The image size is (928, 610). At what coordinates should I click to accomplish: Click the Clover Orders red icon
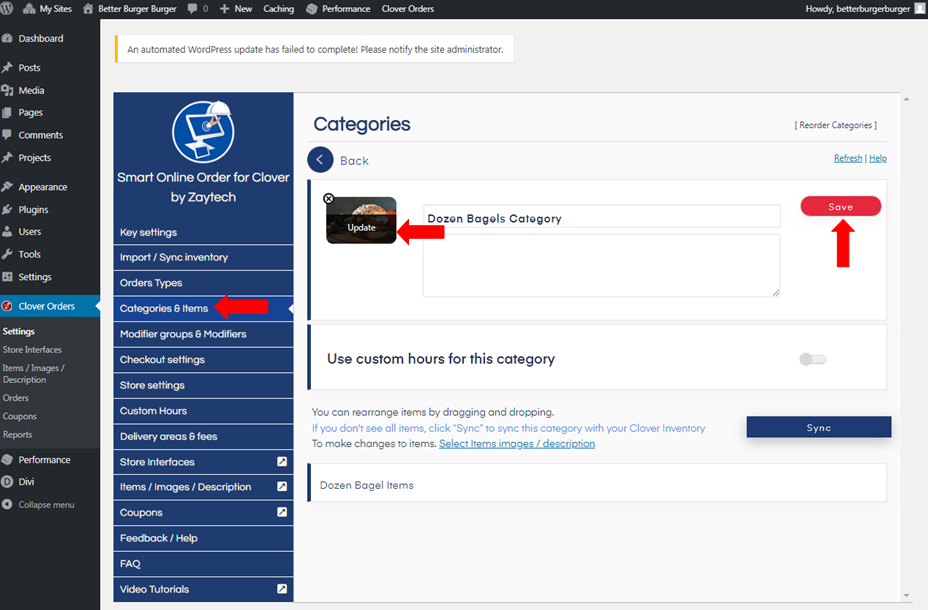(7, 306)
